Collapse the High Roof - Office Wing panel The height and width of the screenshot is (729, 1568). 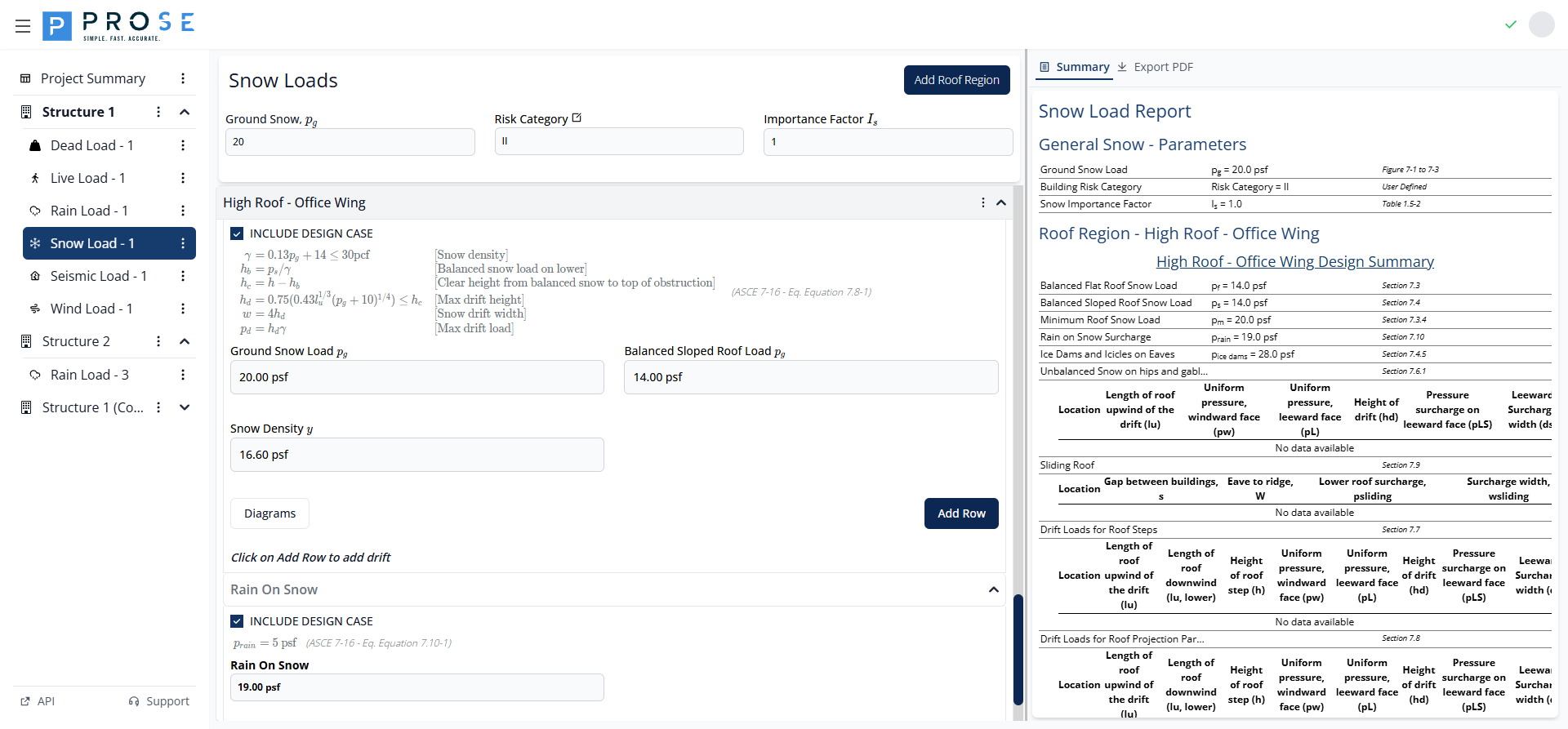[x=1000, y=202]
